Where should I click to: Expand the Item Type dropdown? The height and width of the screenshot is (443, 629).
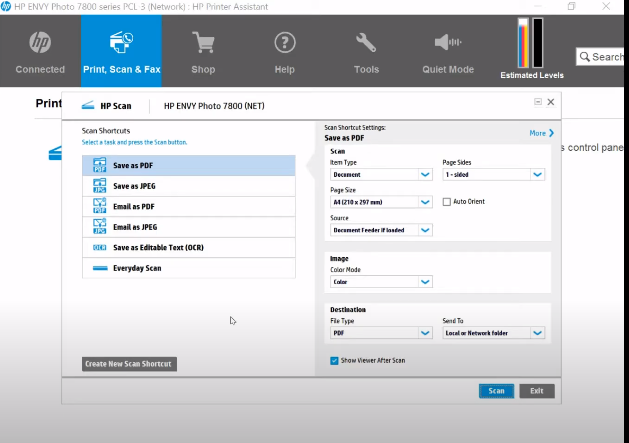(x=381, y=174)
